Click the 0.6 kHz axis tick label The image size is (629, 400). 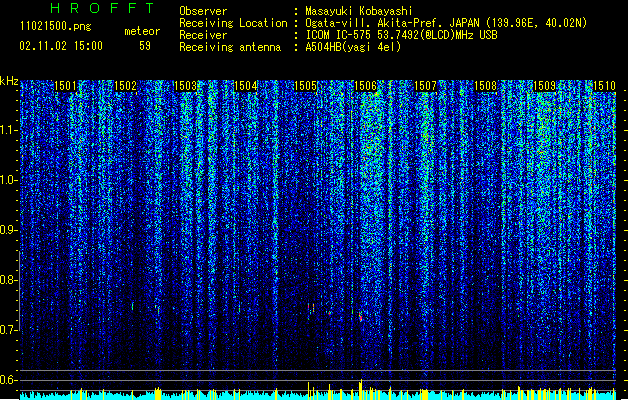click(8, 380)
